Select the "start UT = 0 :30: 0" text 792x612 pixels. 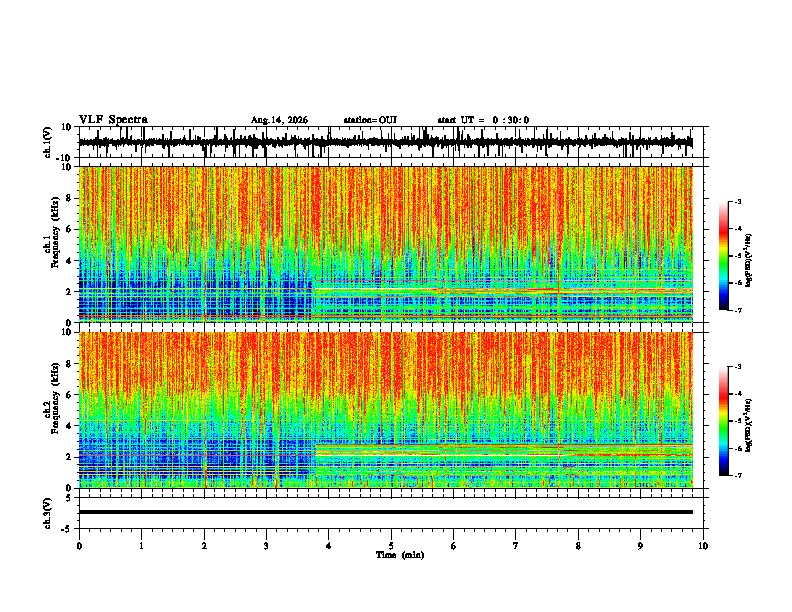coord(483,120)
